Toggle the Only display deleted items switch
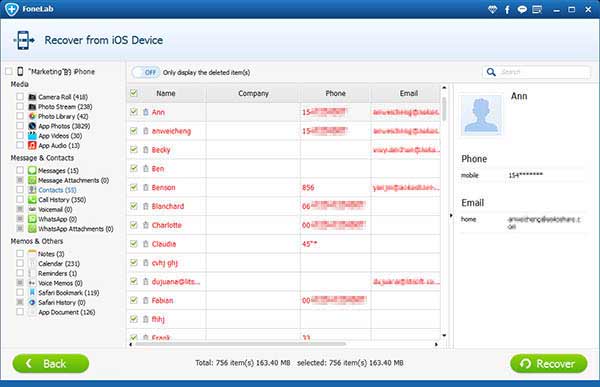 [x=146, y=72]
